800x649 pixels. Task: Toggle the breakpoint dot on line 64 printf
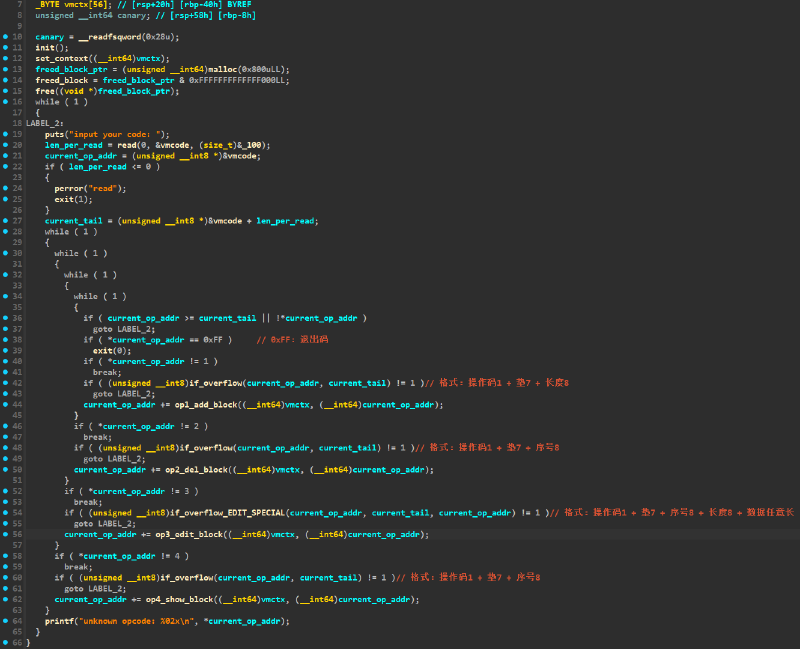(x=5, y=621)
